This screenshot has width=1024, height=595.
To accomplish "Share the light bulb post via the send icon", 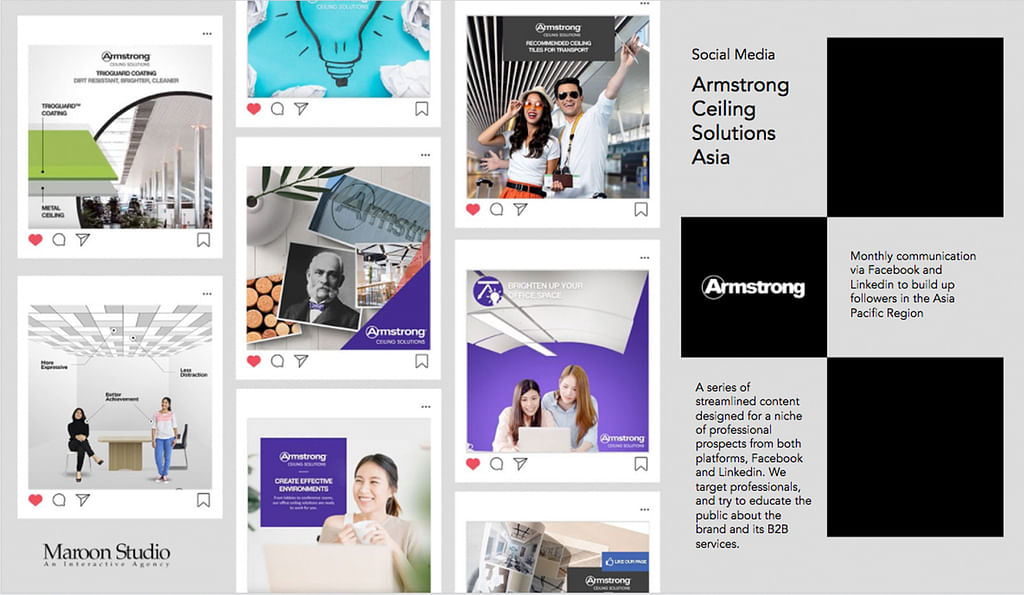I will (301, 108).
